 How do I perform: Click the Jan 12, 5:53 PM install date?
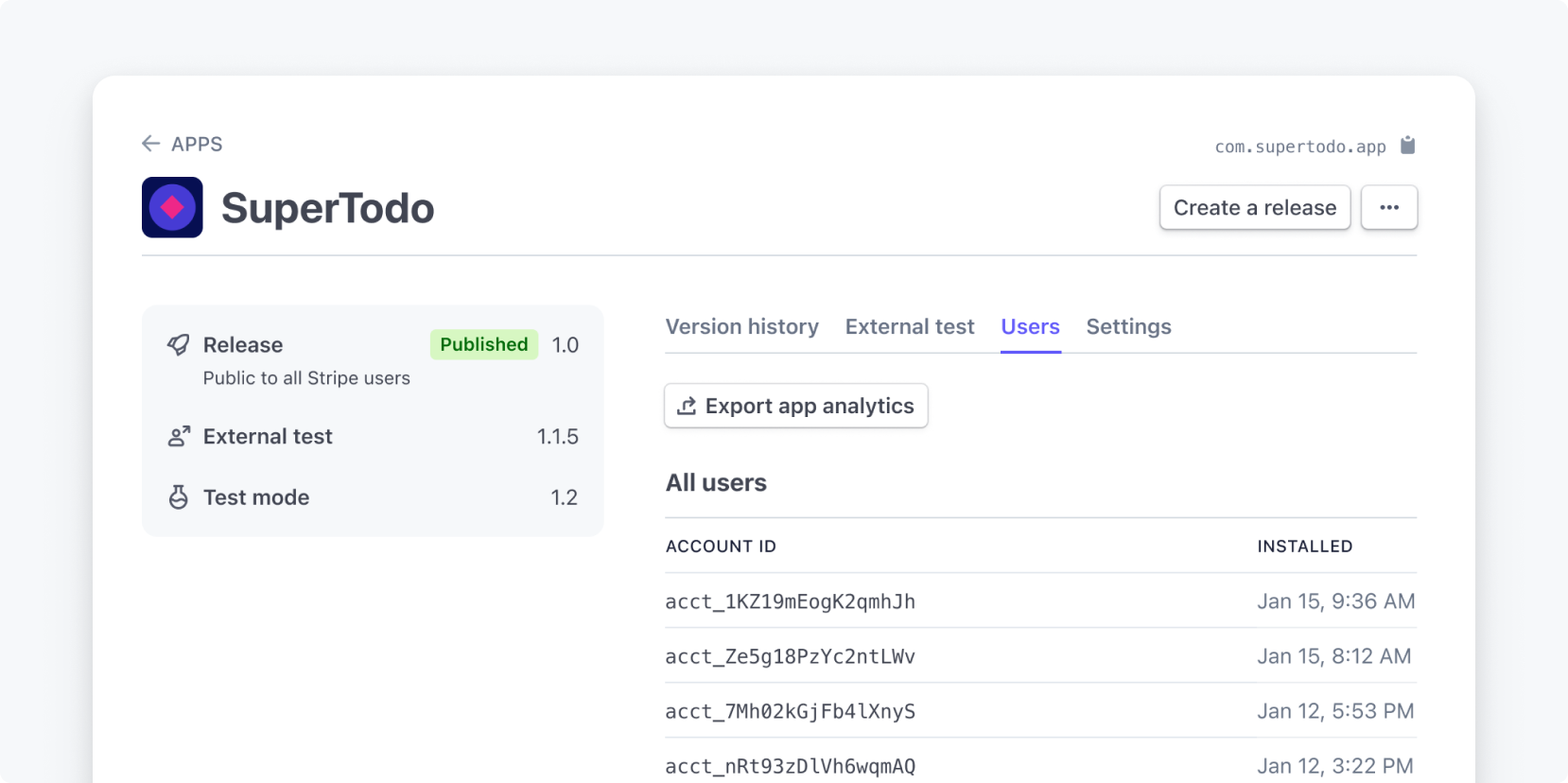1335,711
